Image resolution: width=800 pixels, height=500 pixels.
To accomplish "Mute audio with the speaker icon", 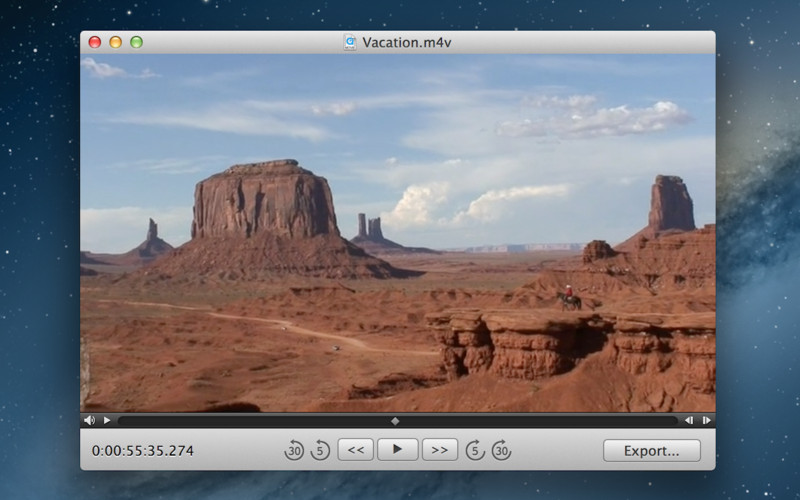I will click(x=89, y=420).
